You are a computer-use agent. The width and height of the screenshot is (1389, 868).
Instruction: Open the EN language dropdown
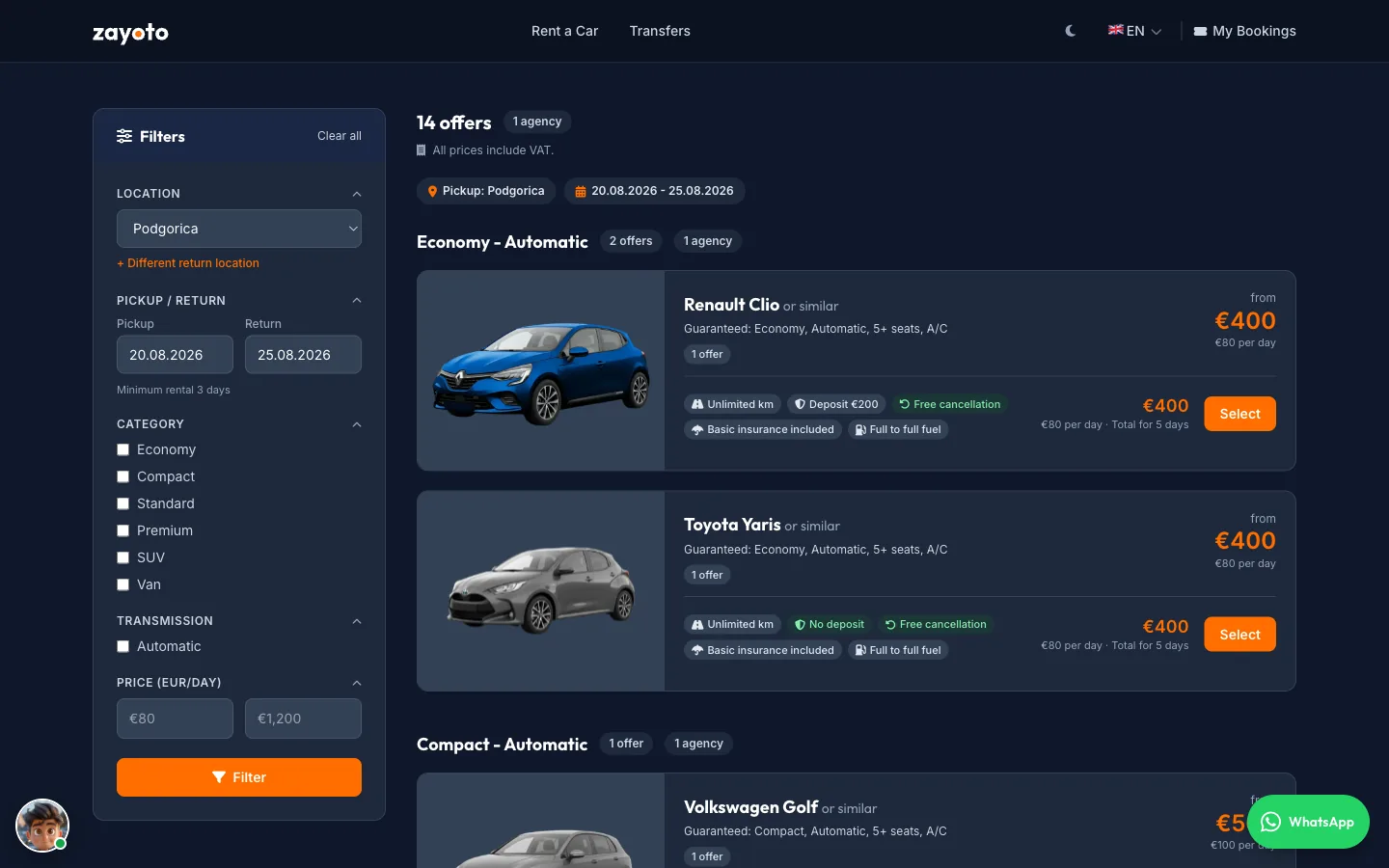click(x=1135, y=31)
